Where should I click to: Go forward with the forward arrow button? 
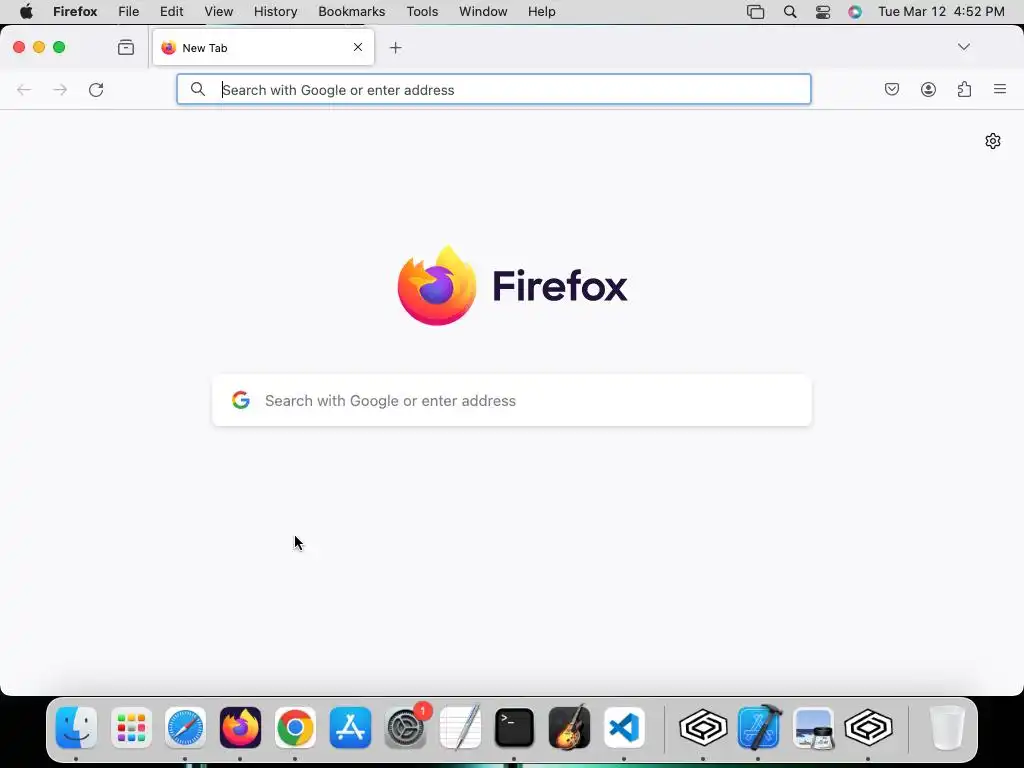[60, 89]
